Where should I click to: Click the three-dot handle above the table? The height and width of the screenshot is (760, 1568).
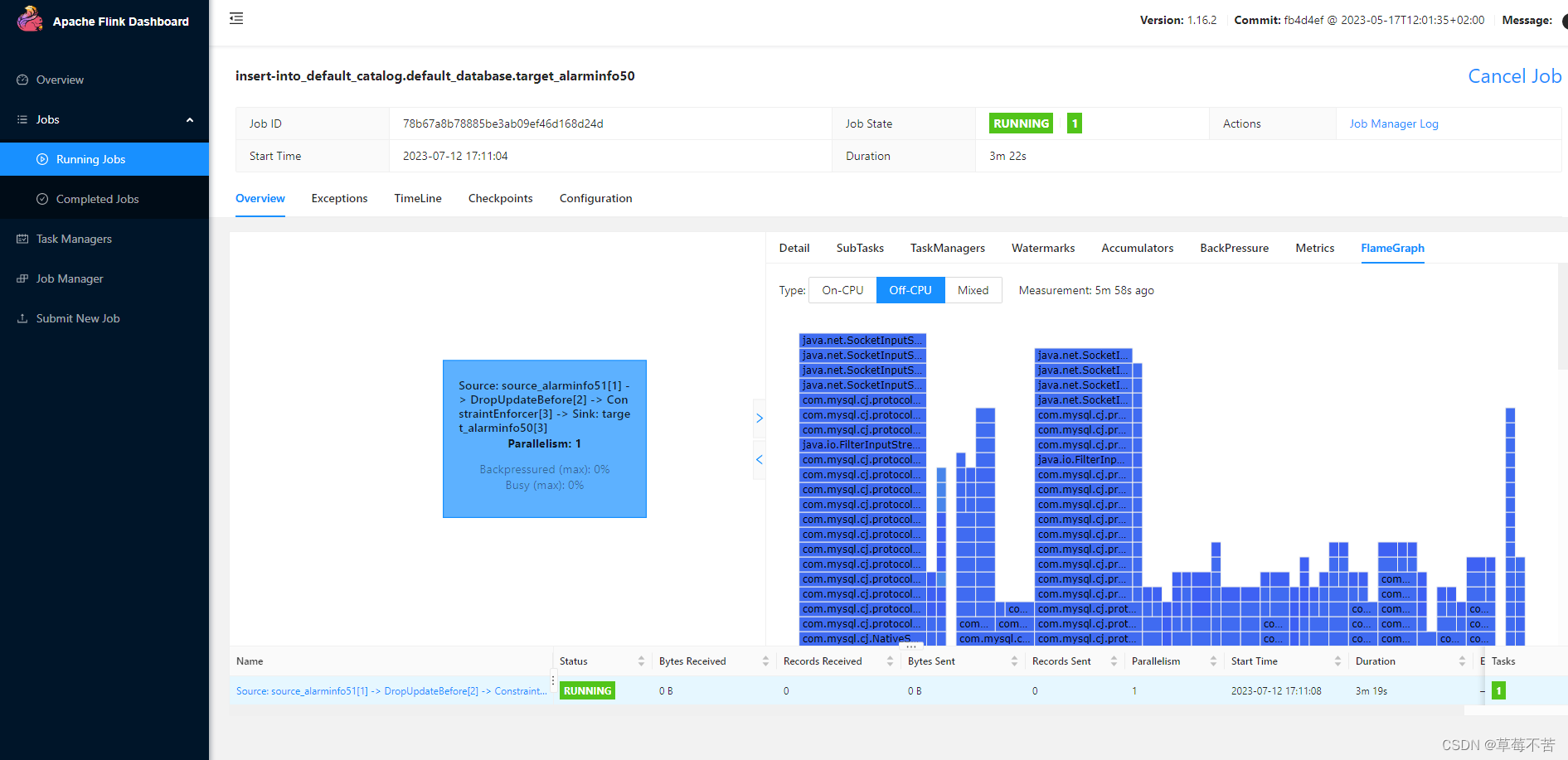(x=910, y=646)
